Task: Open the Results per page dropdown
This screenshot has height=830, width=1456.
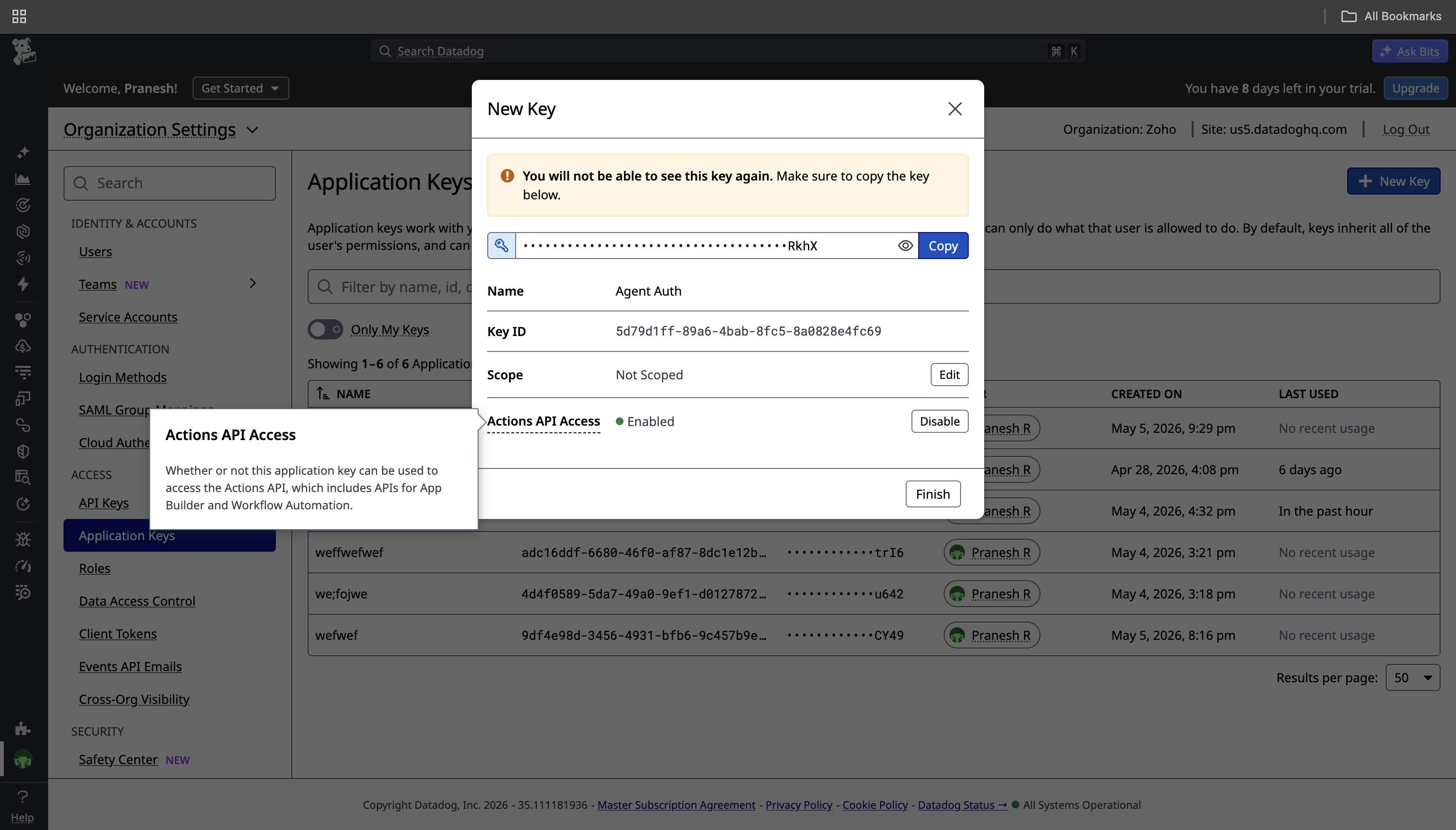Action: point(1413,678)
